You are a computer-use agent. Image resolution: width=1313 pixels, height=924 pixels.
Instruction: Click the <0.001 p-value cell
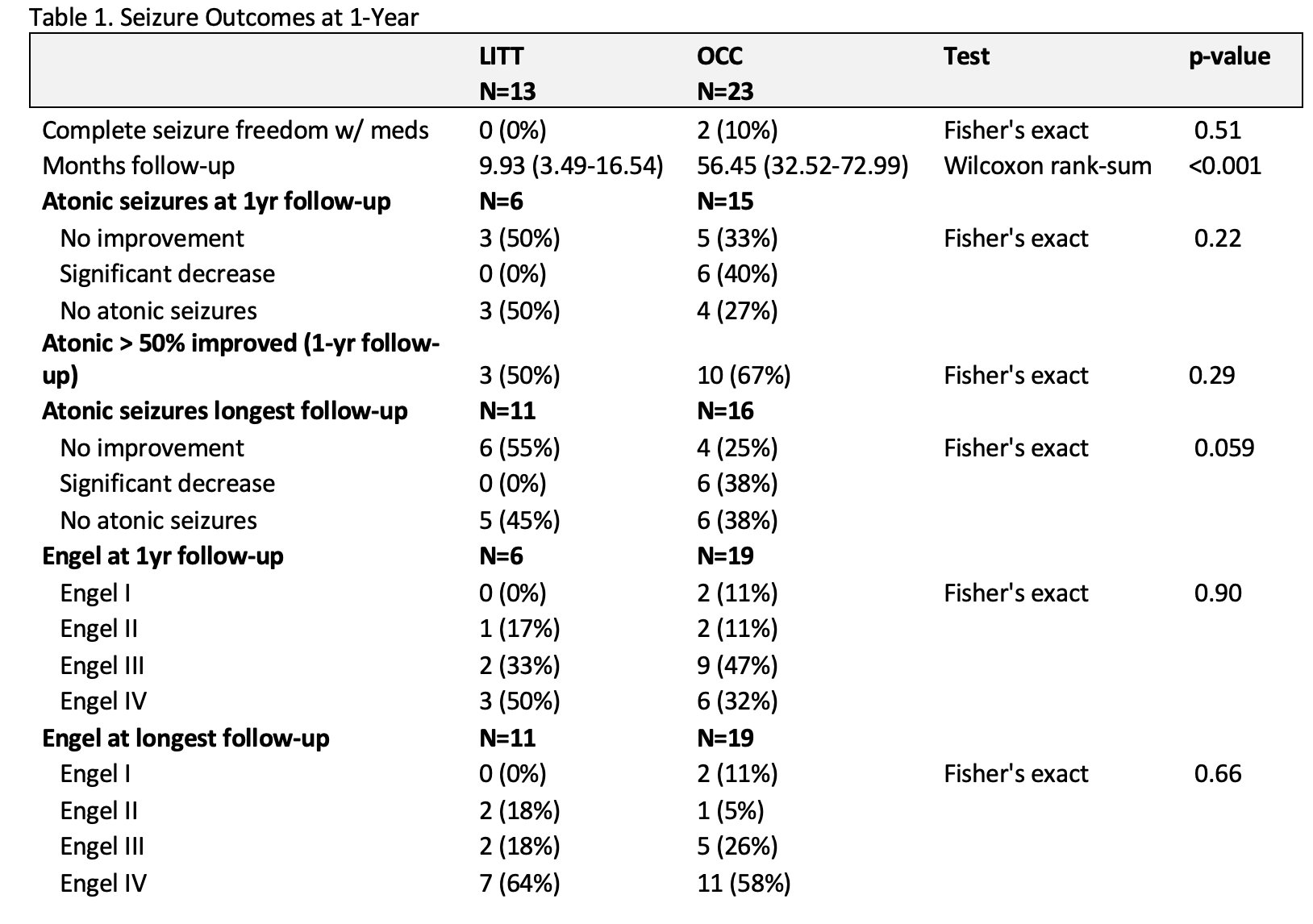(1224, 165)
